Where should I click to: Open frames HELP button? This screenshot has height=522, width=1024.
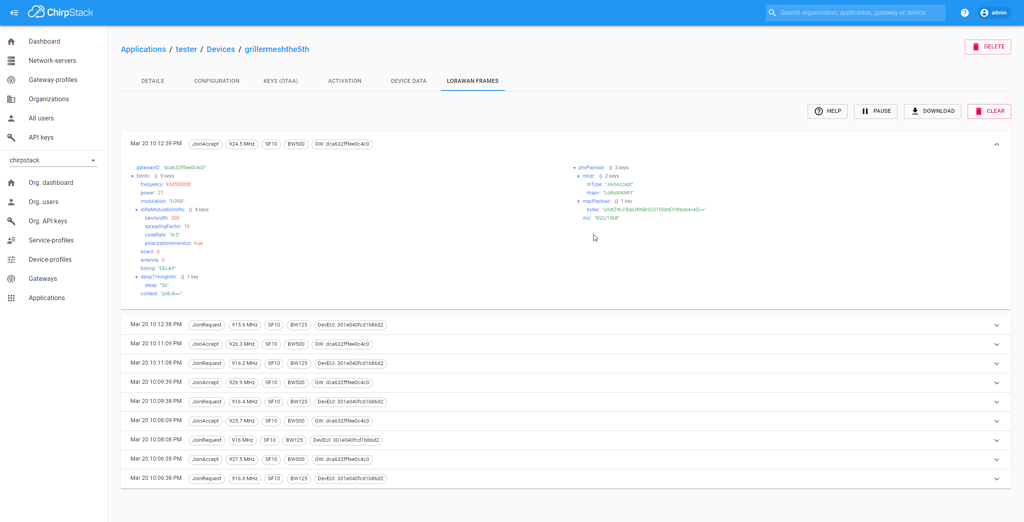coord(827,111)
